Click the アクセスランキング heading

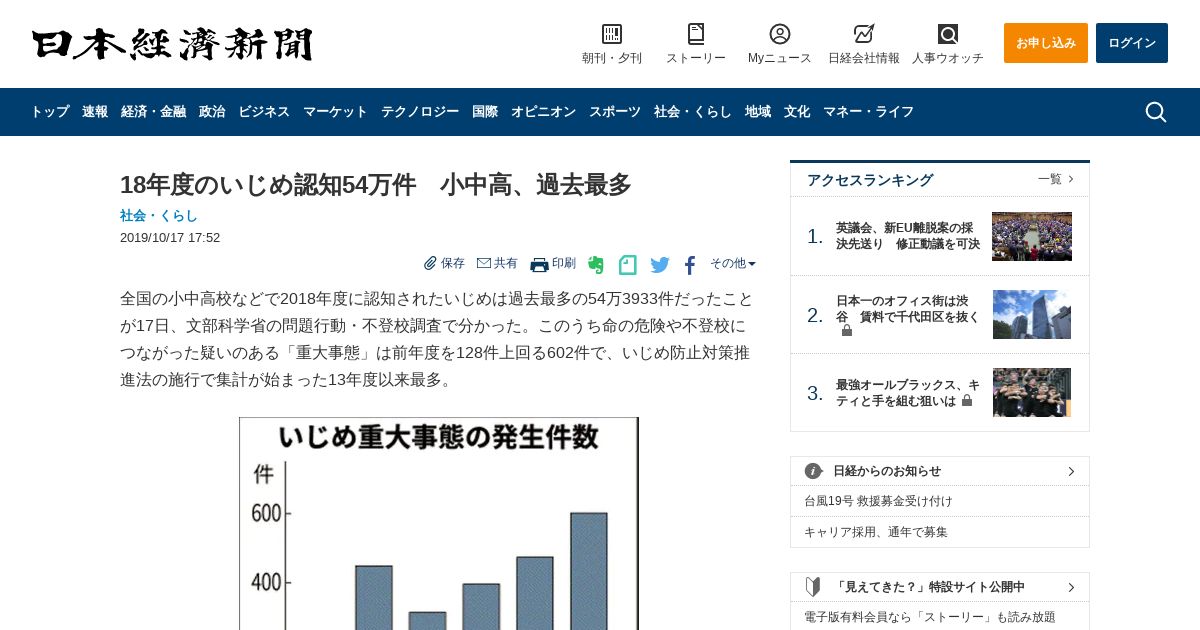click(x=870, y=180)
